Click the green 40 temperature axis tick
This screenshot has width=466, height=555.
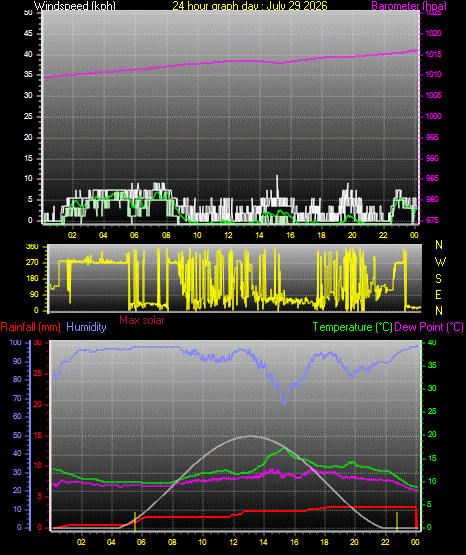[x=432, y=342]
